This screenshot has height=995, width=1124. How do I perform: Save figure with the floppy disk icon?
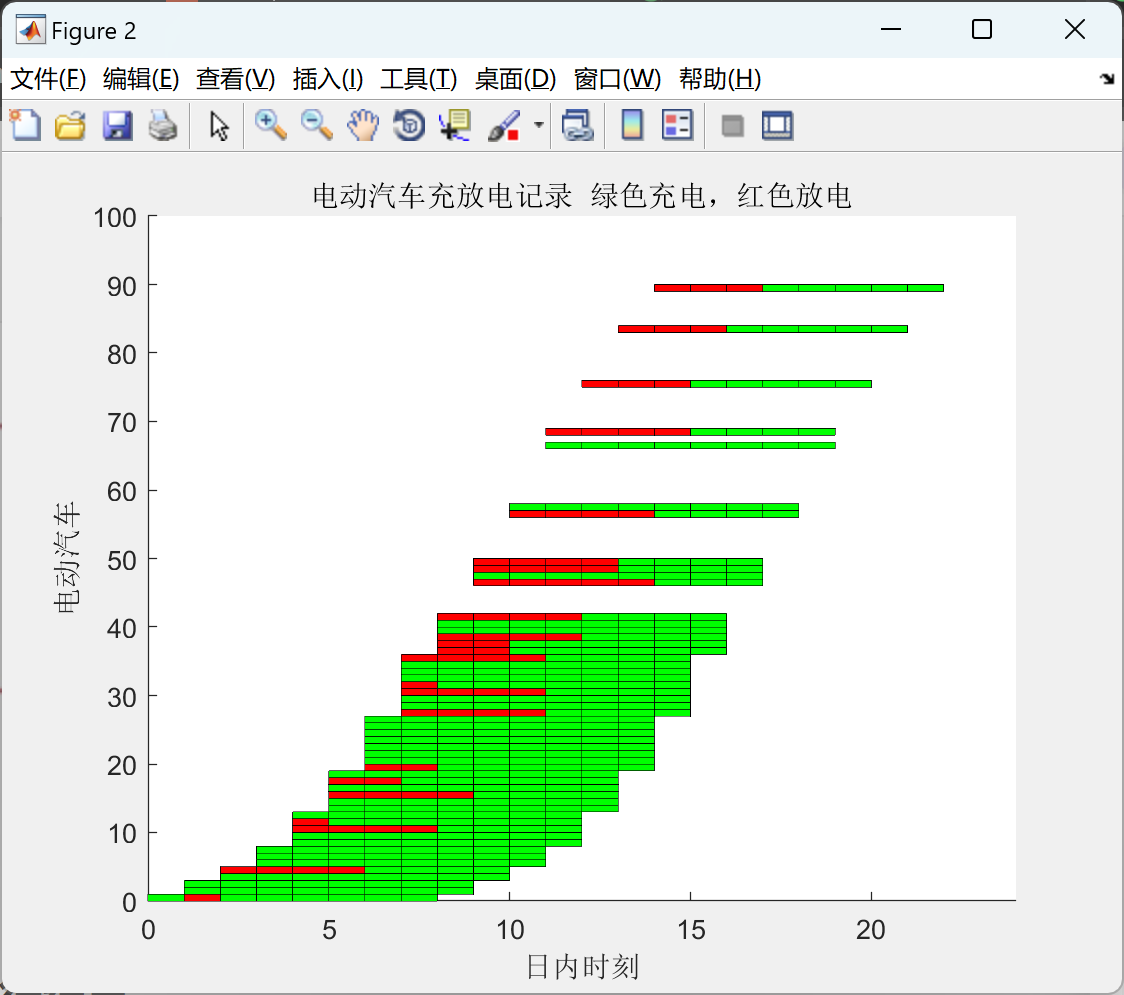[x=117, y=125]
